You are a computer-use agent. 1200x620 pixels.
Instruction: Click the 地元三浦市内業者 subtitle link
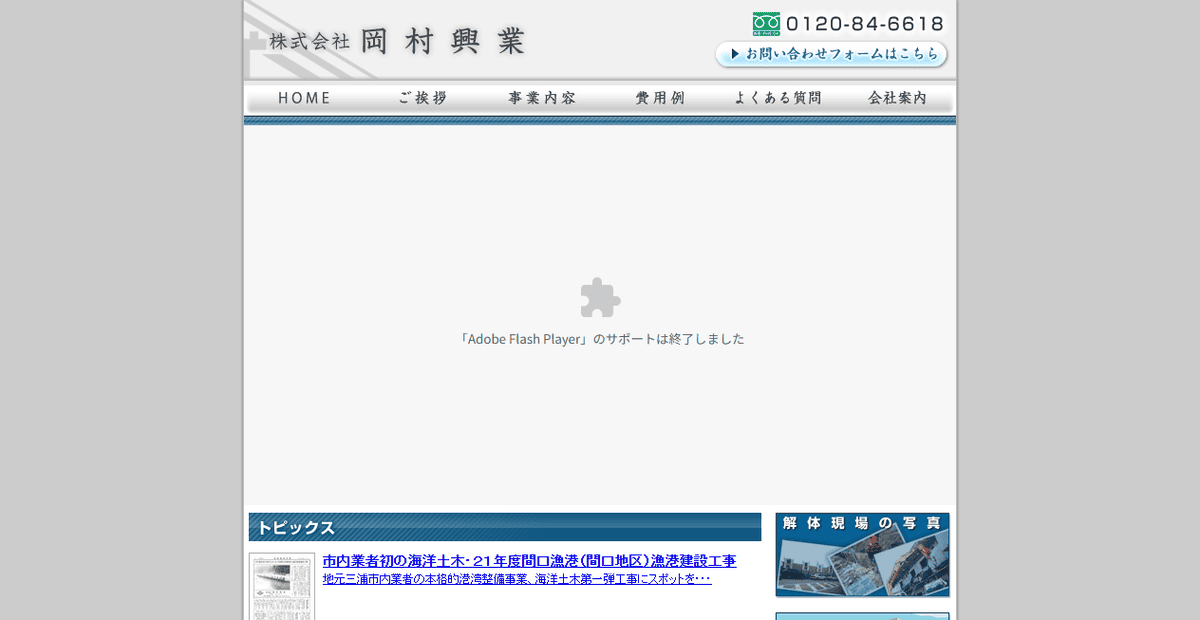point(516,579)
